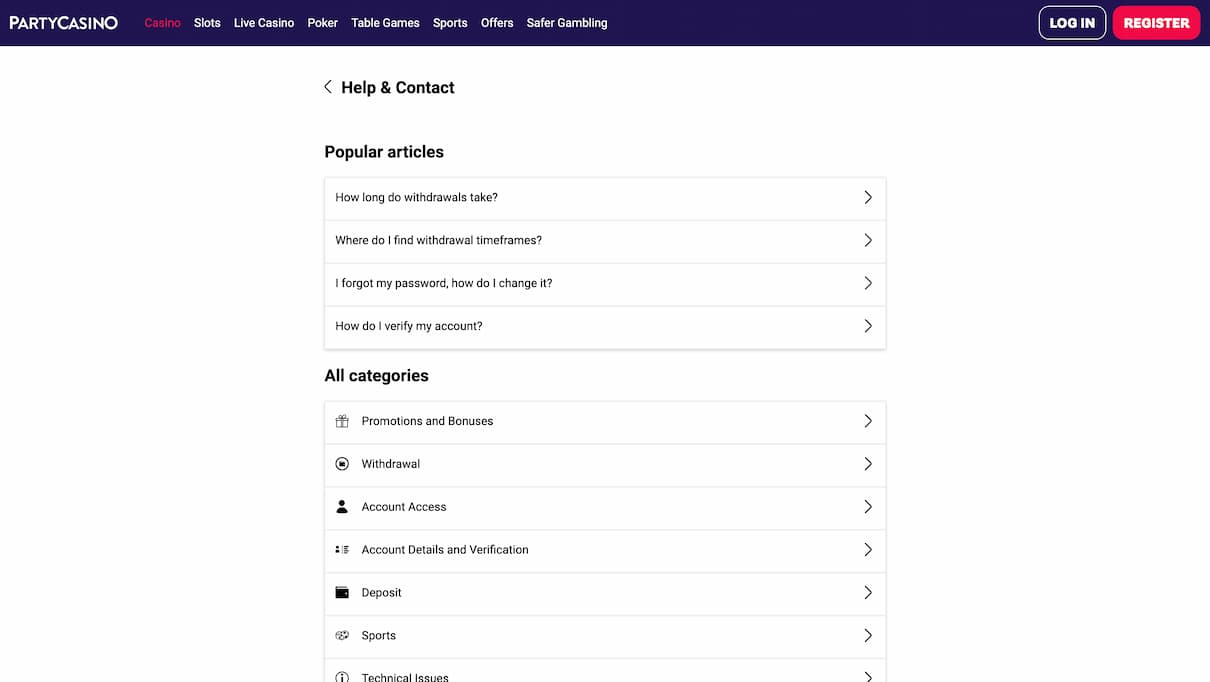Click the Account Details and Verification icon

pos(342,550)
